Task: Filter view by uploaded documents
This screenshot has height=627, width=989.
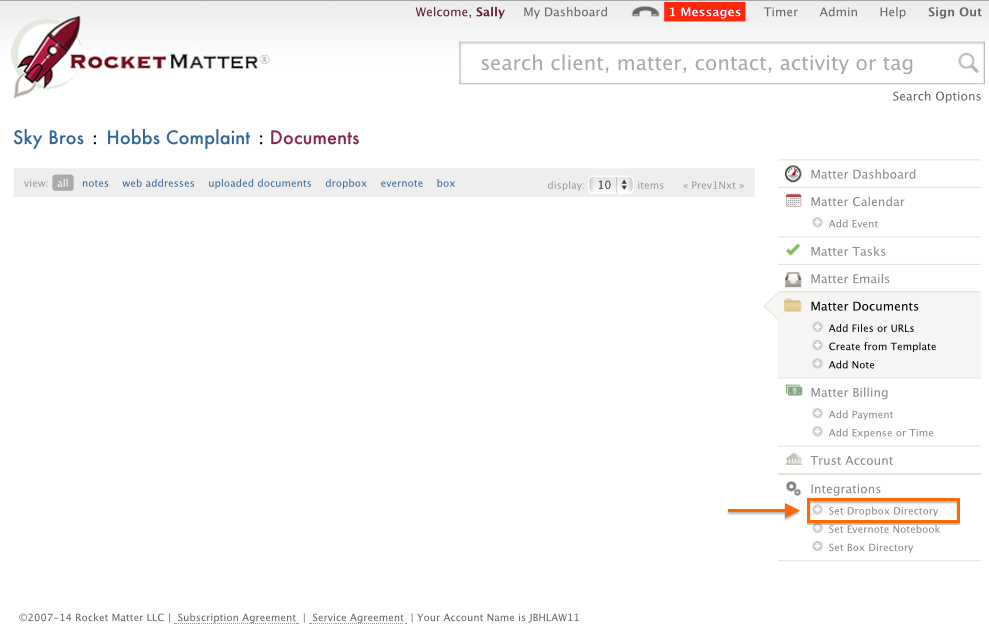Action: (260, 184)
